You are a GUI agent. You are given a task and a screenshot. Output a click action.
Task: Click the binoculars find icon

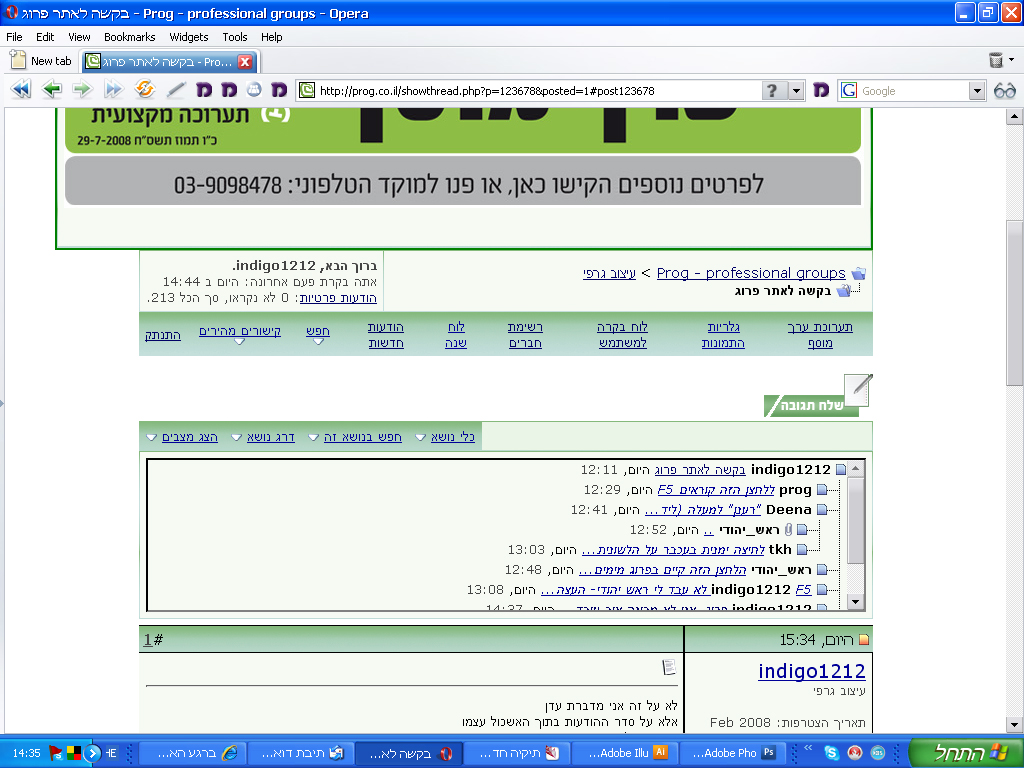(1004, 91)
